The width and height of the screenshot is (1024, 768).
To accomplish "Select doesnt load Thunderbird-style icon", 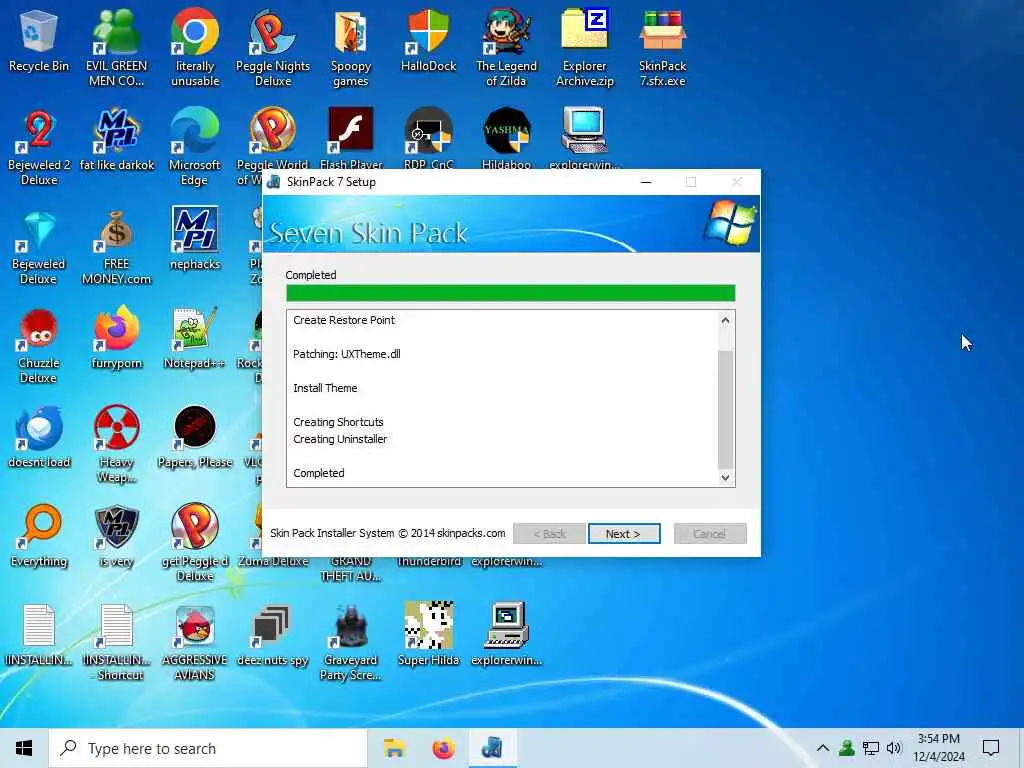I will coord(39,438).
